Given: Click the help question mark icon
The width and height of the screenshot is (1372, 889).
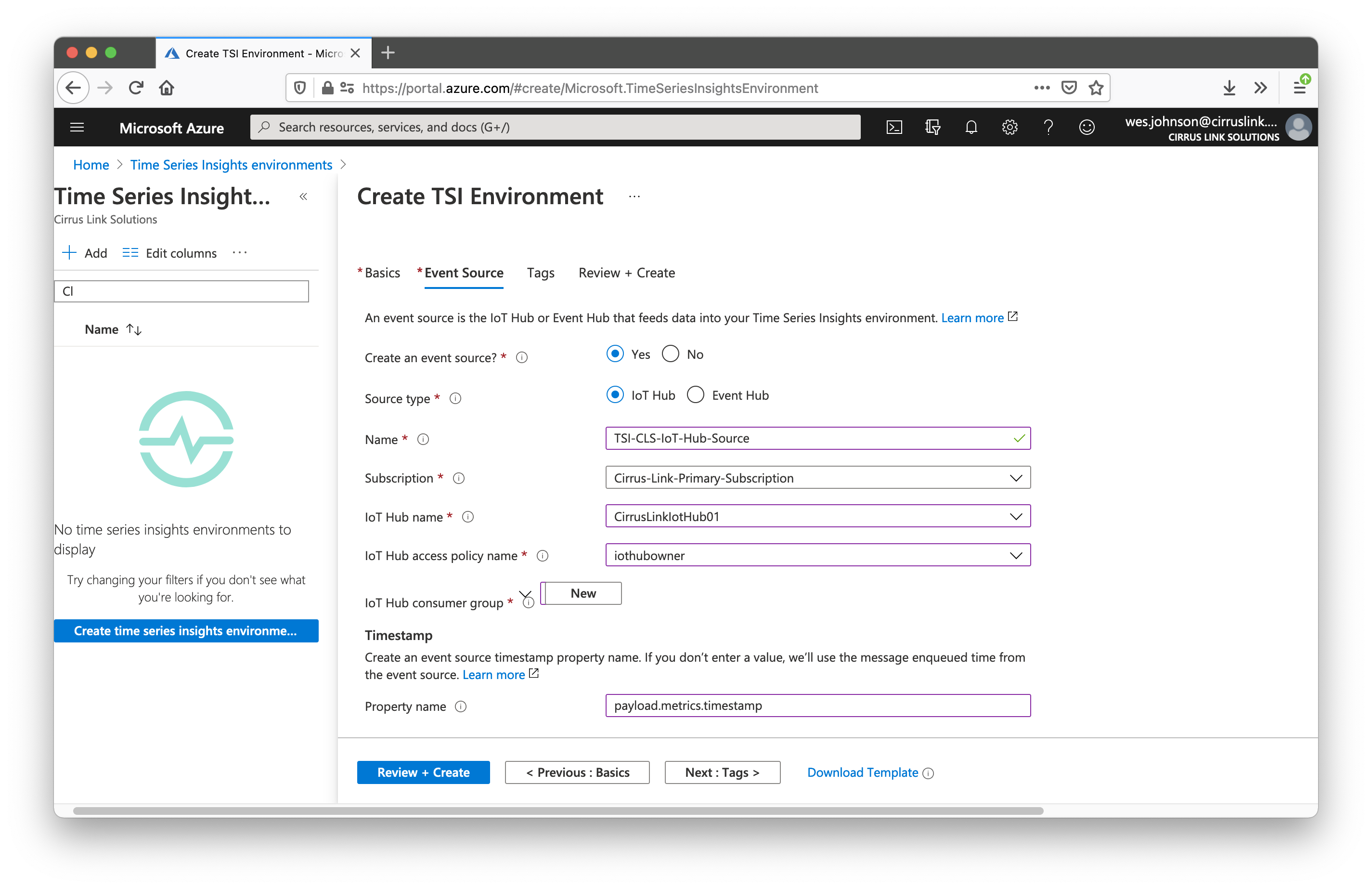Looking at the screenshot, I should (x=1048, y=128).
